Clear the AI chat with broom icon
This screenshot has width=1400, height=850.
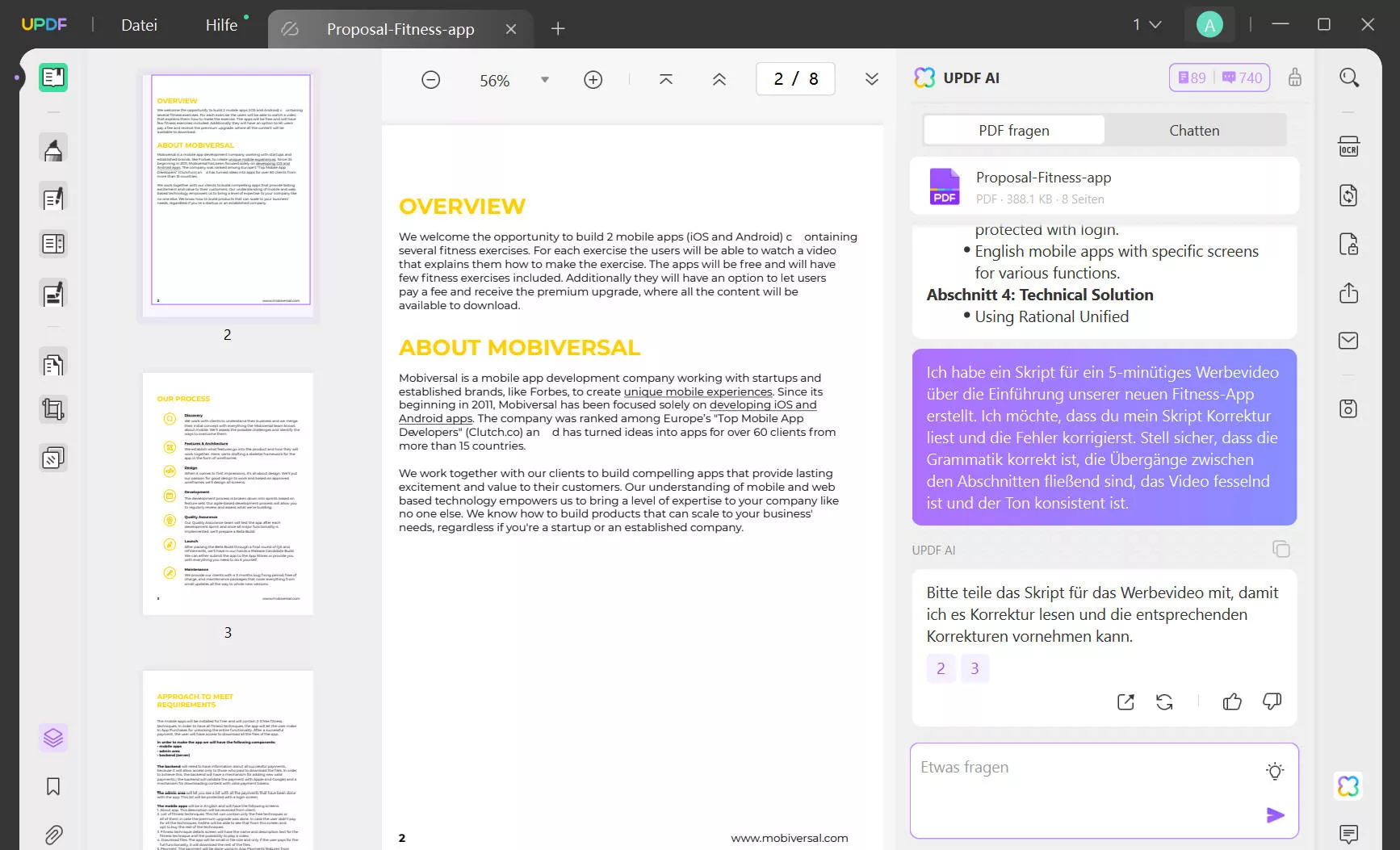(1295, 77)
